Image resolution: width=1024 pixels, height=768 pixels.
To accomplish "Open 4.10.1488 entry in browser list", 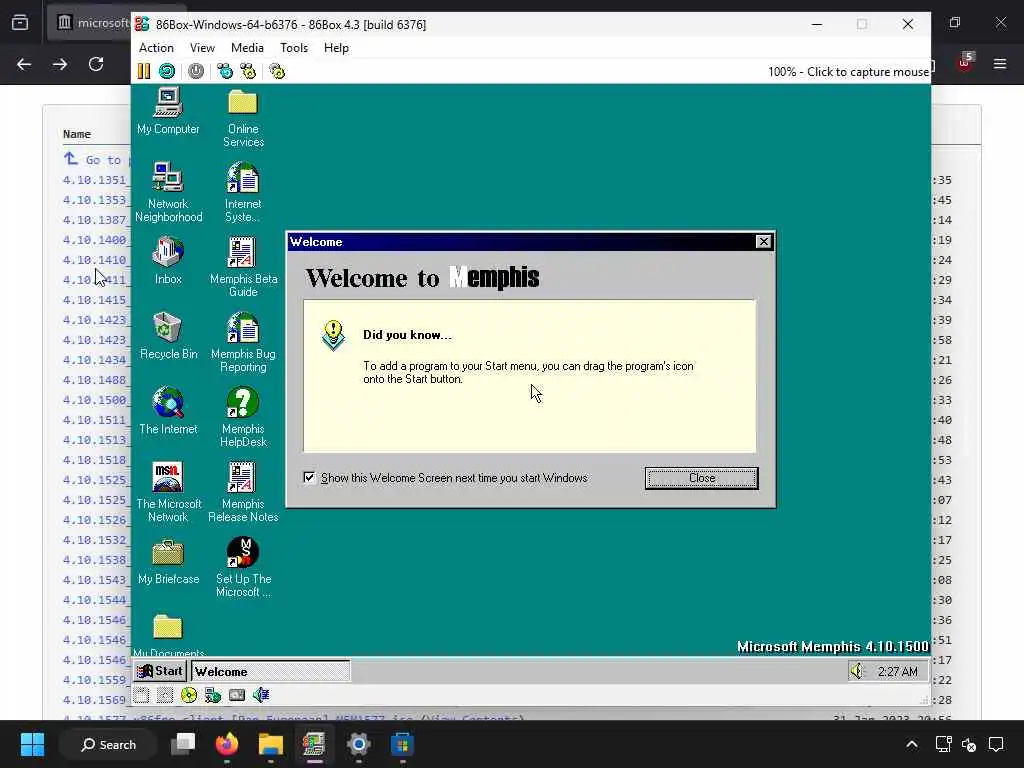I will (95, 379).
